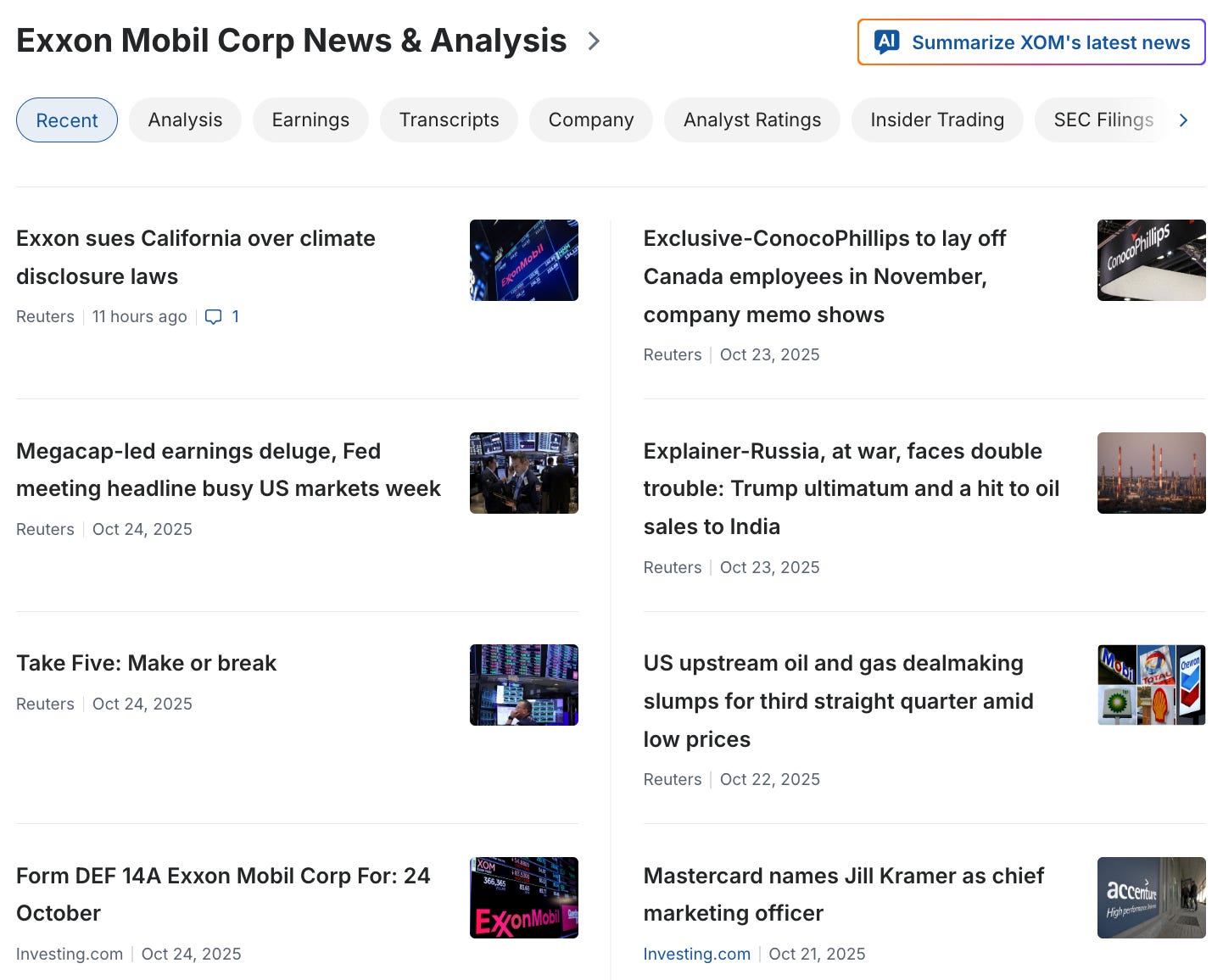Read Exxon sues California climate disclosure article
The height and width of the screenshot is (980, 1223).
196,258
